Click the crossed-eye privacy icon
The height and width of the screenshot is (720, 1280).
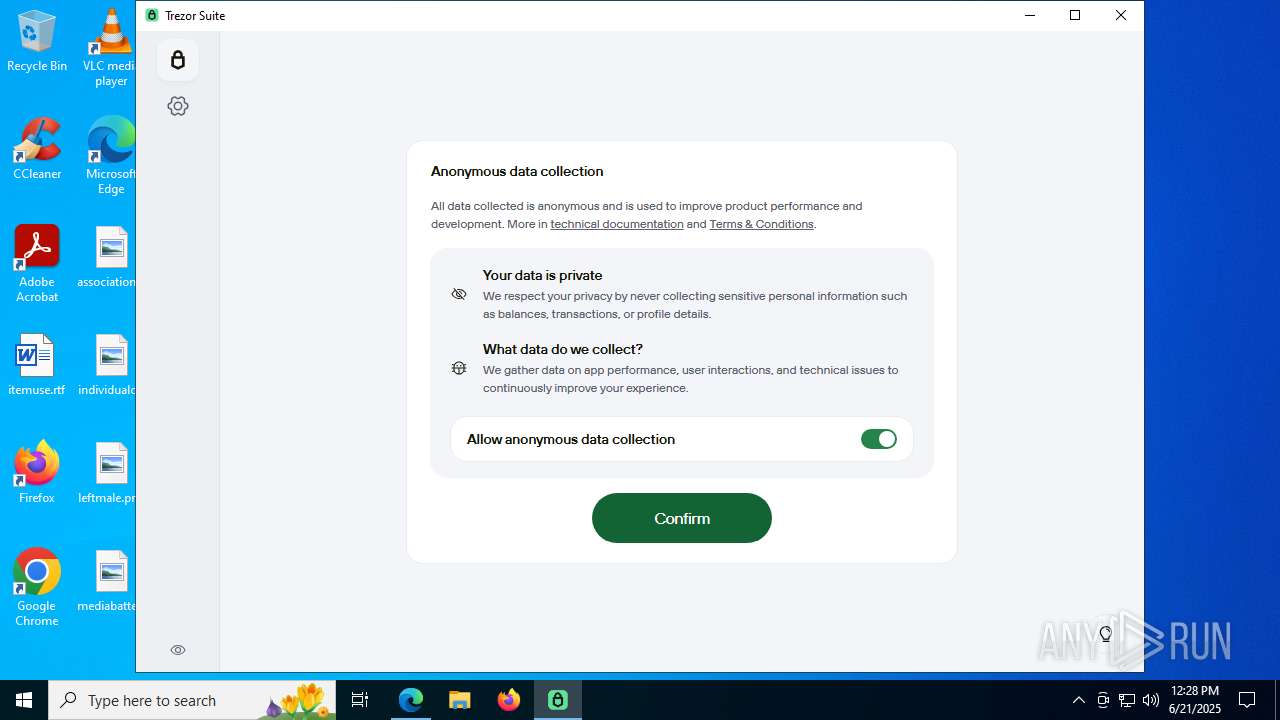point(459,294)
